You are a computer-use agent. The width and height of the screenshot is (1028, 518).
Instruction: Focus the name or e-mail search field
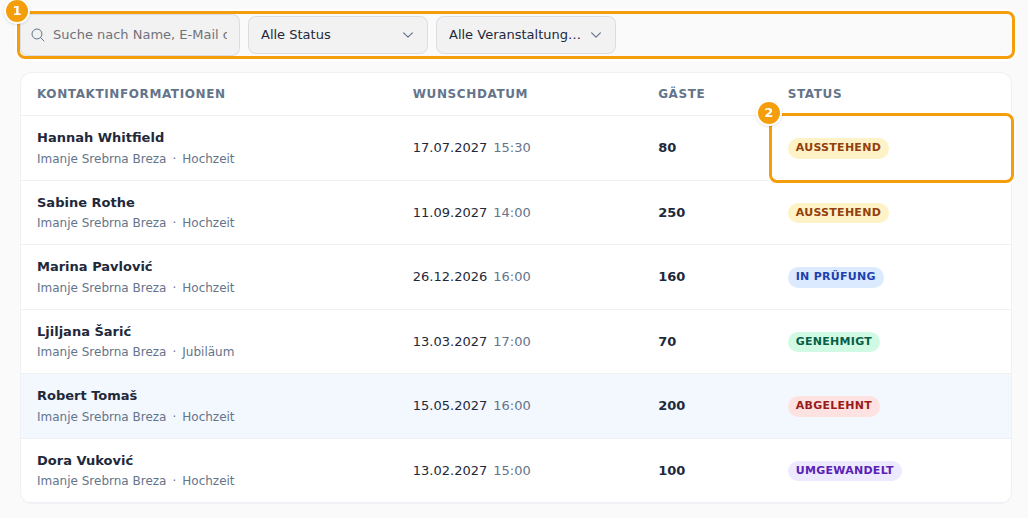tap(130, 35)
